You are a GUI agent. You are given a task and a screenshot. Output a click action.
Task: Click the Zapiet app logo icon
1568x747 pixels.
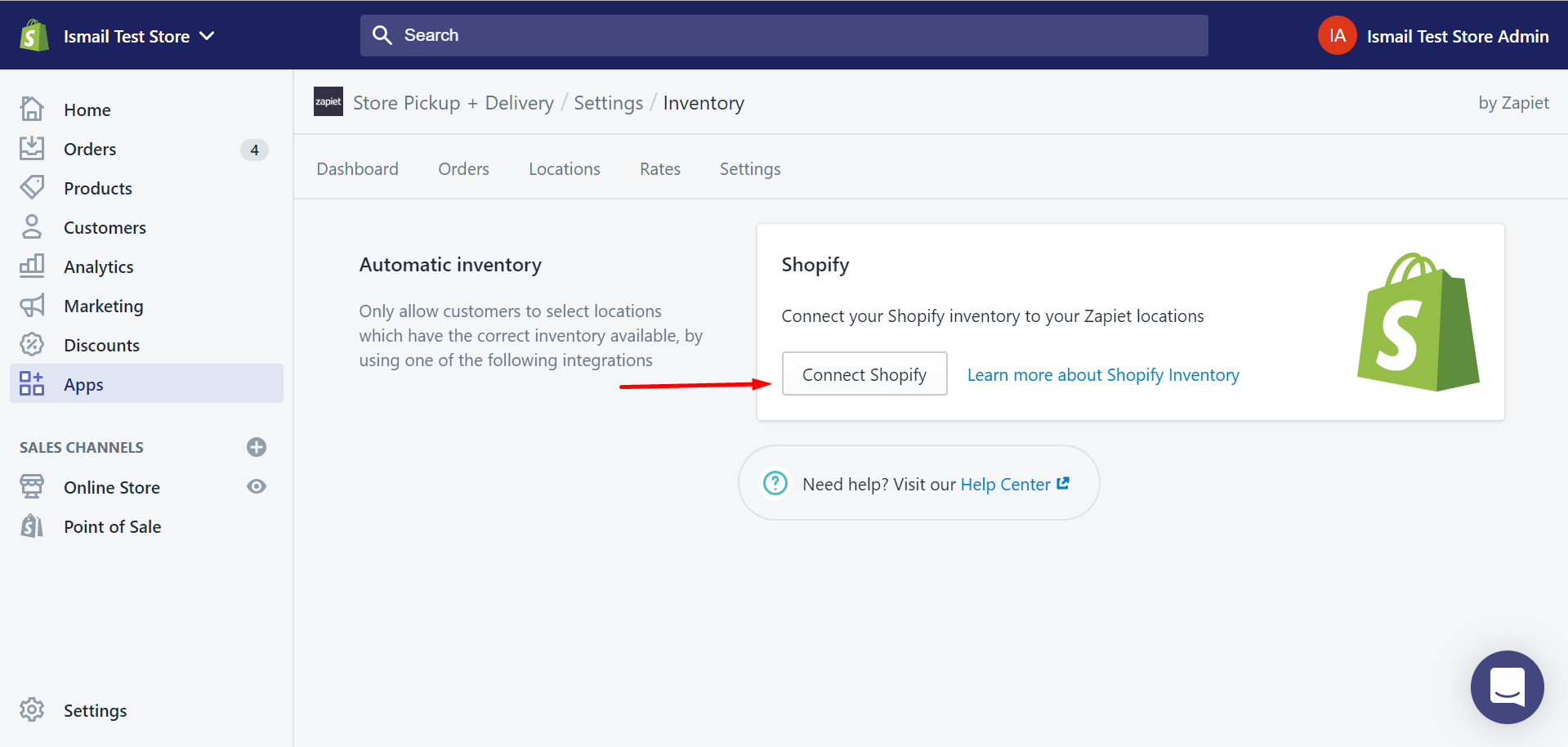pos(328,101)
